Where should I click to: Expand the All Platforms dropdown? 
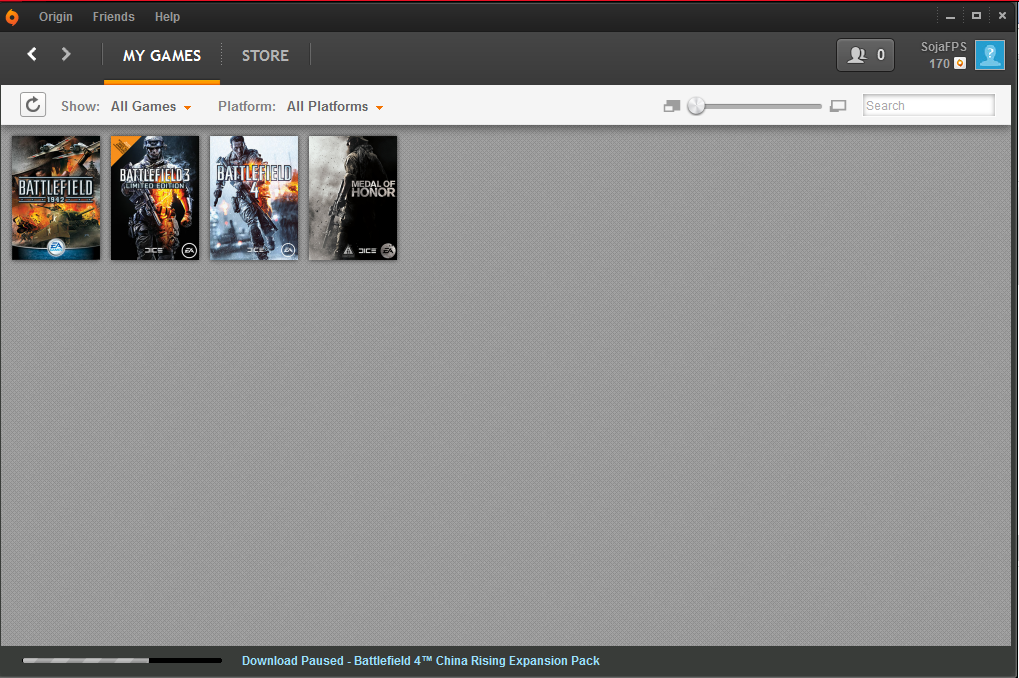(x=335, y=107)
